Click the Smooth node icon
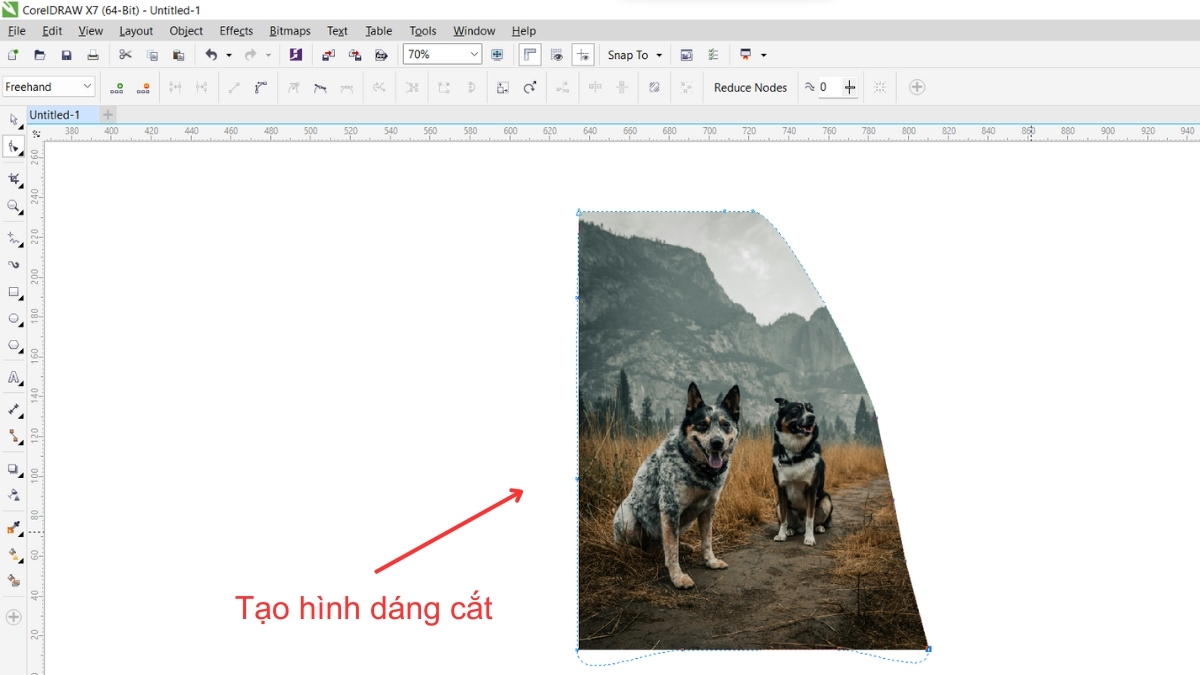The image size is (1200, 675). coord(320,87)
